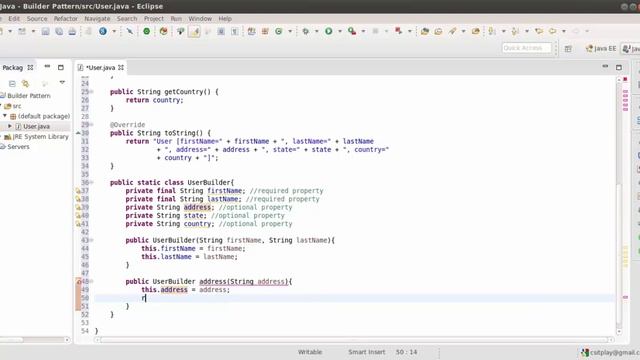Select the src folder in Package Explorer

17,106
